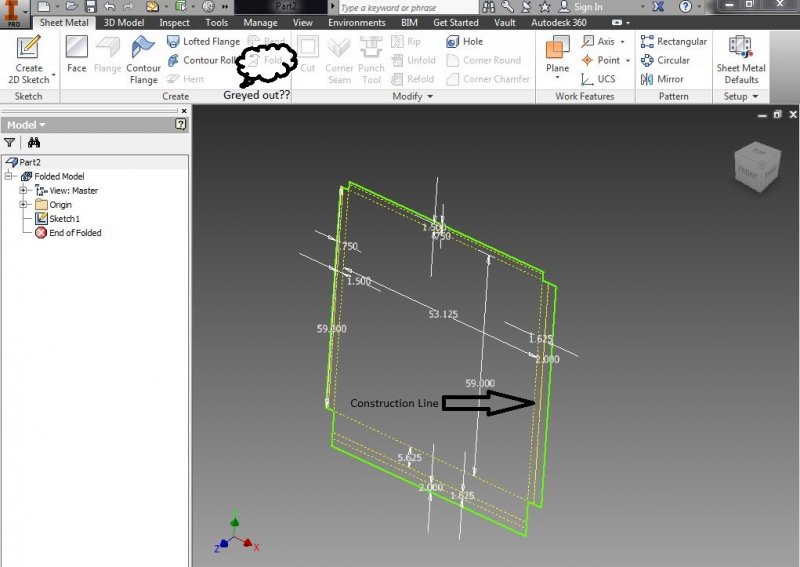Screen dimensions: 800x567
Task: Close the Model browser panel
Action: [184, 111]
